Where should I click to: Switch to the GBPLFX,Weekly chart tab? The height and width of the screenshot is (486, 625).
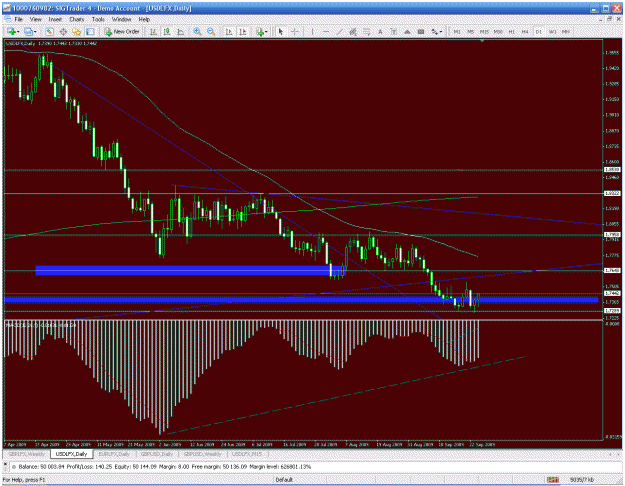(27, 454)
